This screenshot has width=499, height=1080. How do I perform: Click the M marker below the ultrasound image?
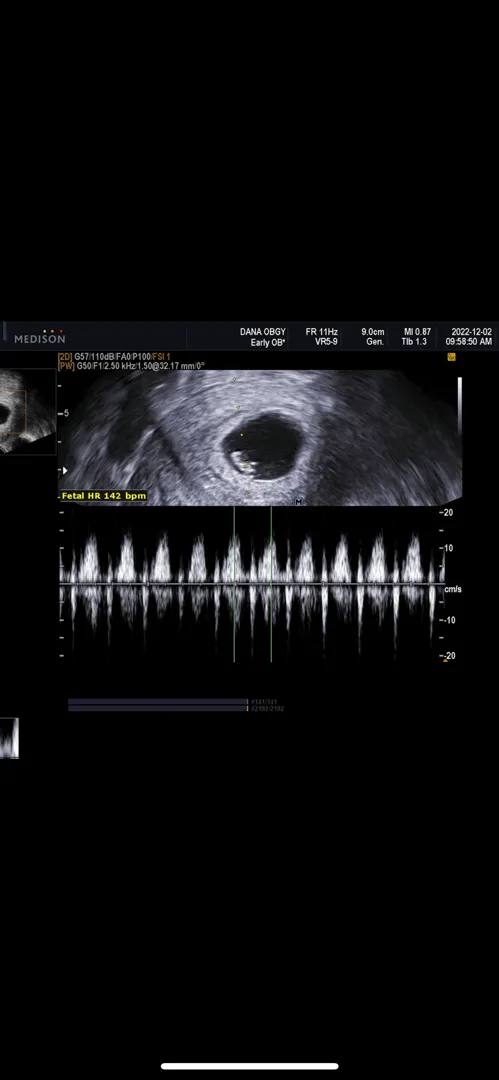pos(298,502)
